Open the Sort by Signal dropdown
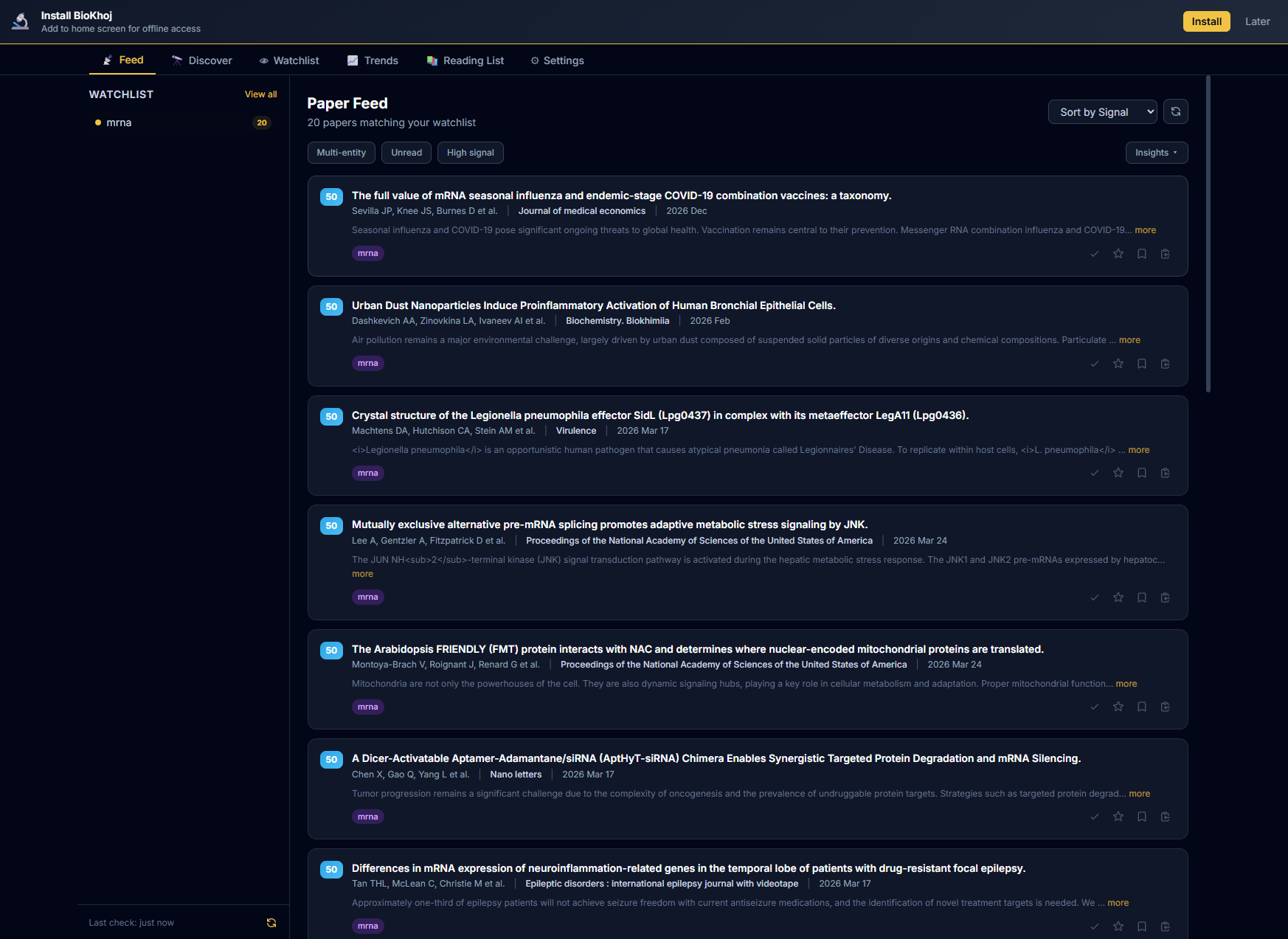This screenshot has height=939, width=1288. (x=1102, y=111)
